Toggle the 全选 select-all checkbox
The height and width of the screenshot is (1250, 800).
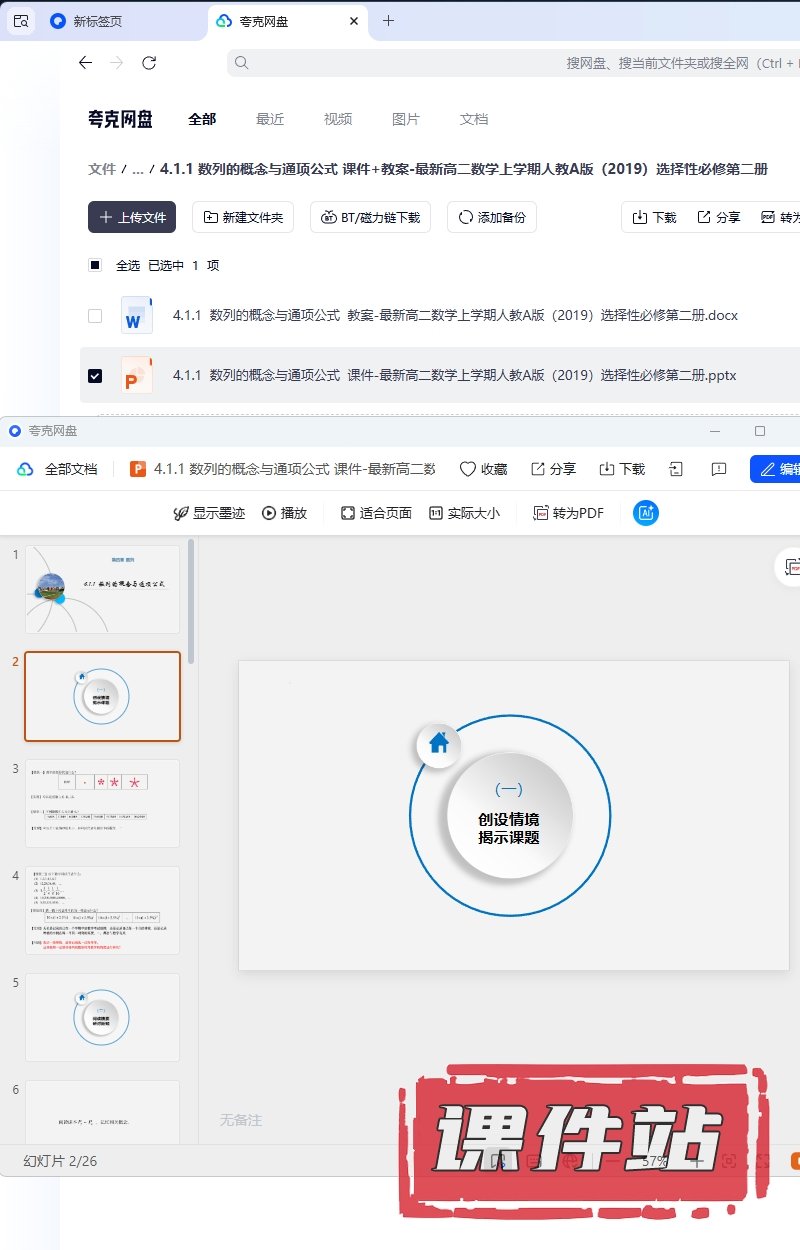(95, 266)
